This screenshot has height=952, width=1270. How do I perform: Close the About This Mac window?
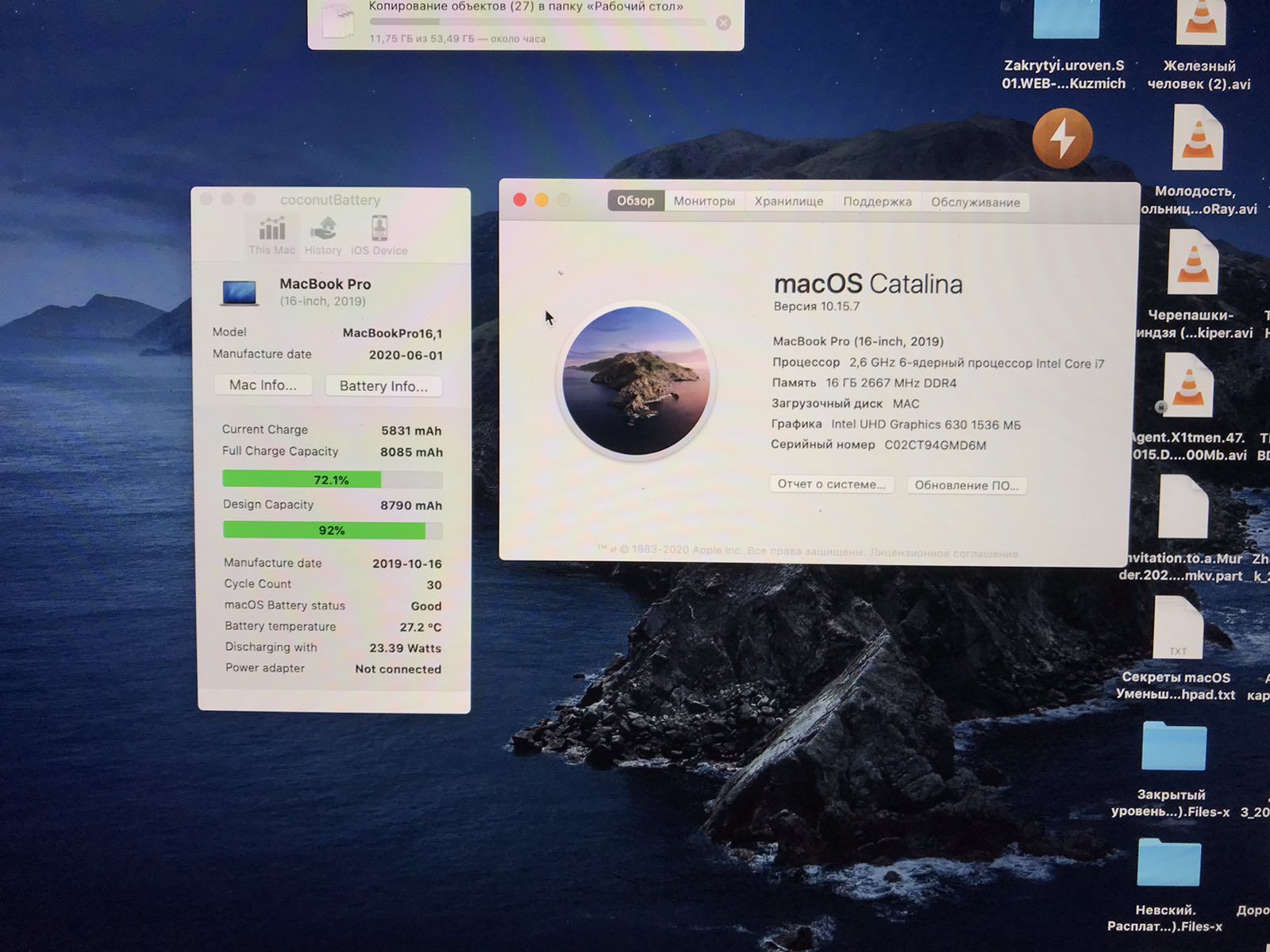pyautogui.click(x=520, y=200)
